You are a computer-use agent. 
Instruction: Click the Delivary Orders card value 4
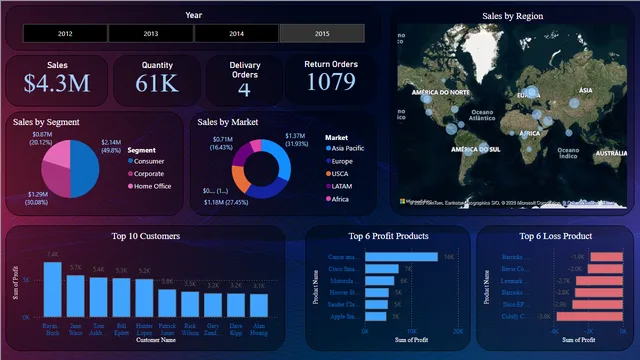tap(244, 89)
